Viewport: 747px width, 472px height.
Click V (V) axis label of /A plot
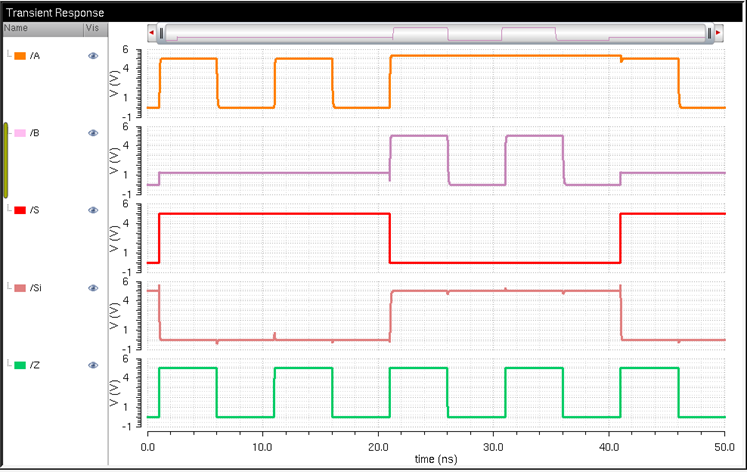[114, 83]
